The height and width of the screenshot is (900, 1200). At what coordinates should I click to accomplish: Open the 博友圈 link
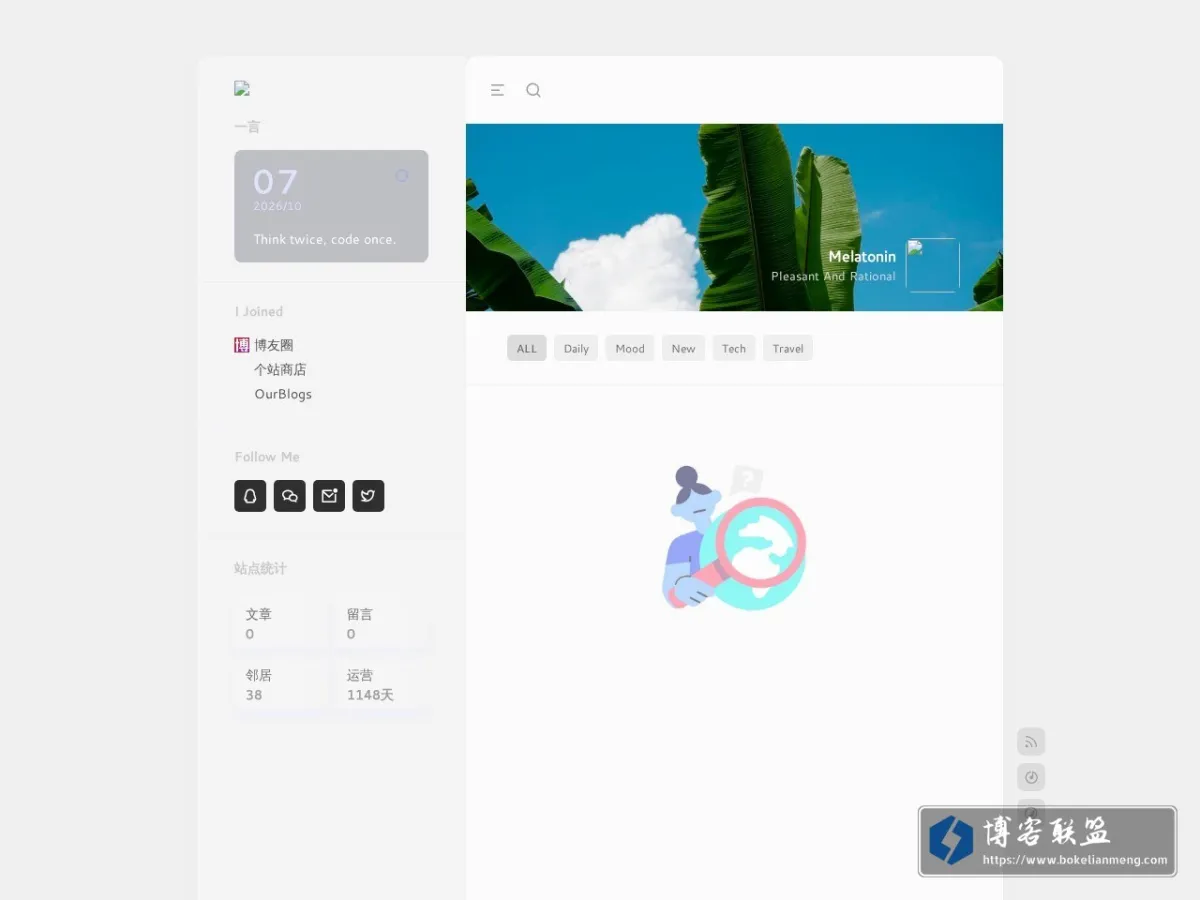[x=274, y=345]
